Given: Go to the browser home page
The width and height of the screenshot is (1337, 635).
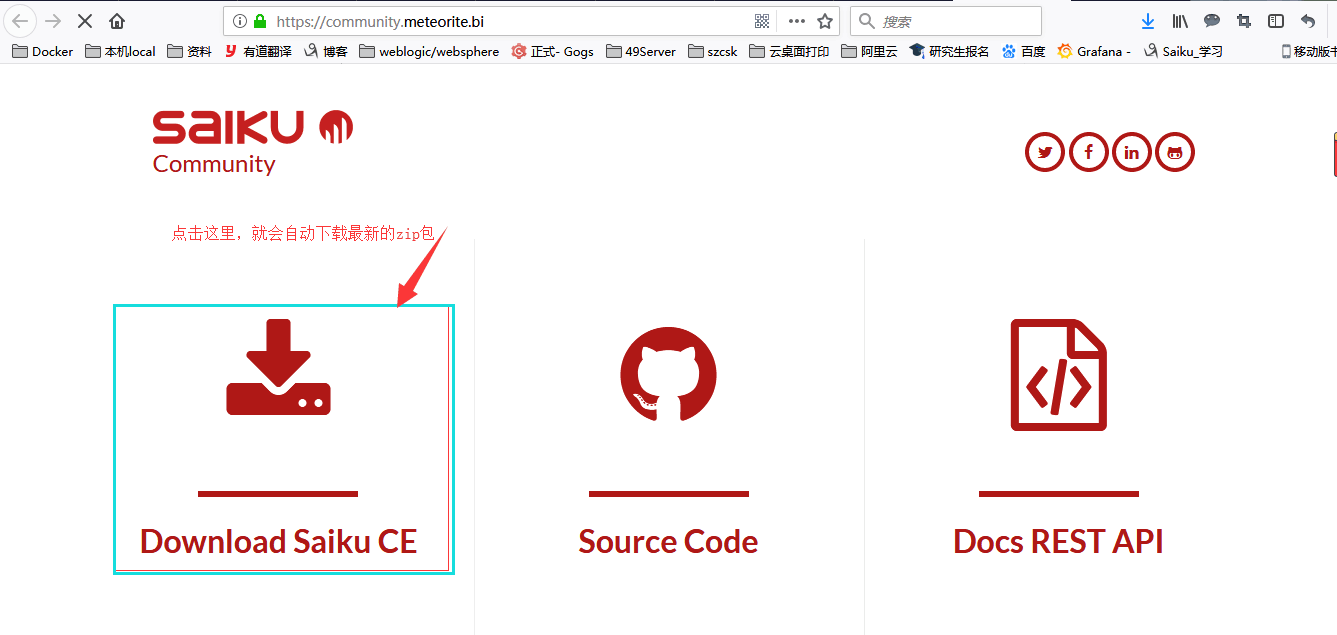Looking at the screenshot, I should (x=117, y=21).
